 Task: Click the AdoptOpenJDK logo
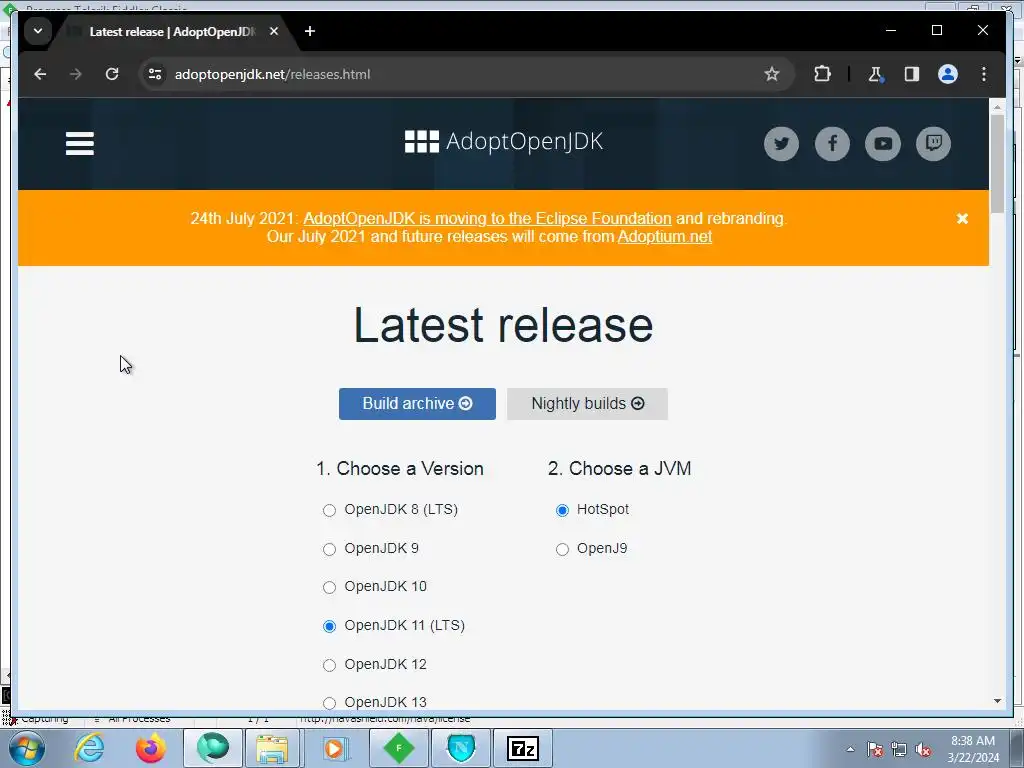pos(504,141)
